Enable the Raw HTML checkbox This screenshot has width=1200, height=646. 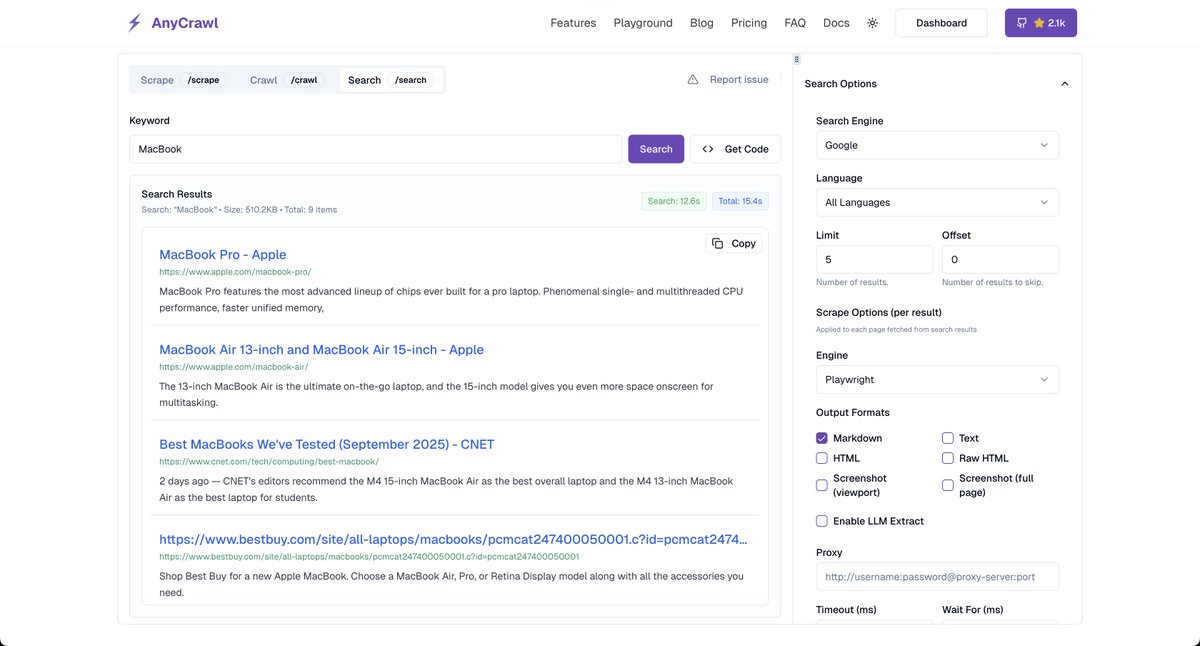tap(948, 458)
